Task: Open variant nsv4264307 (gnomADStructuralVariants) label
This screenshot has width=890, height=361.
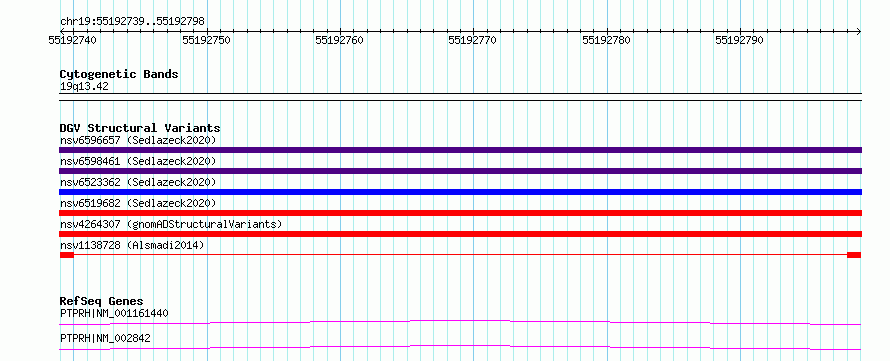Action: pyautogui.click(x=171, y=224)
